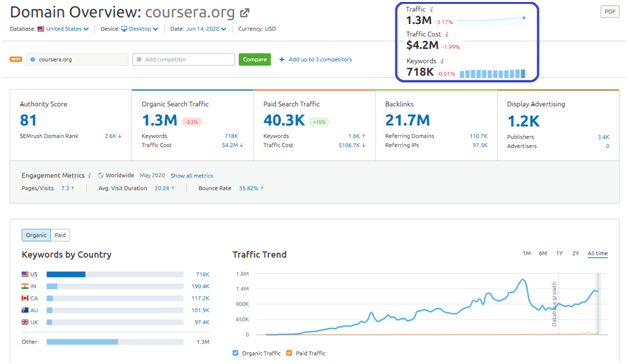Click US keywords count 718K

(x=203, y=274)
